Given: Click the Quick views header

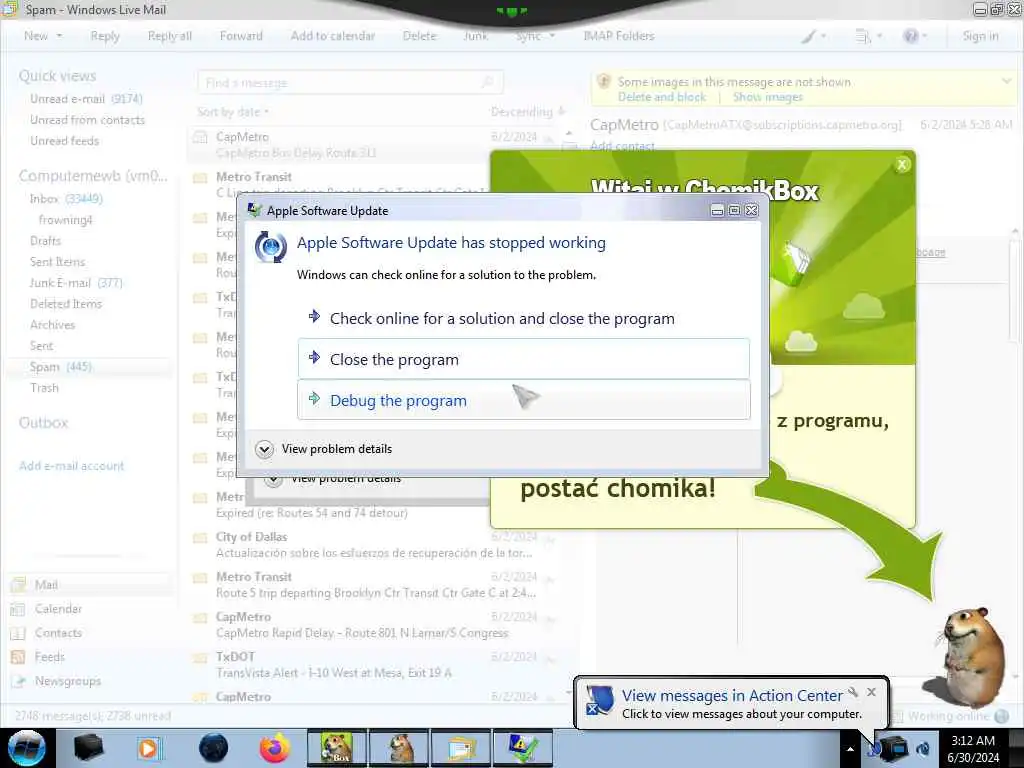Looking at the screenshot, I should click(57, 76).
